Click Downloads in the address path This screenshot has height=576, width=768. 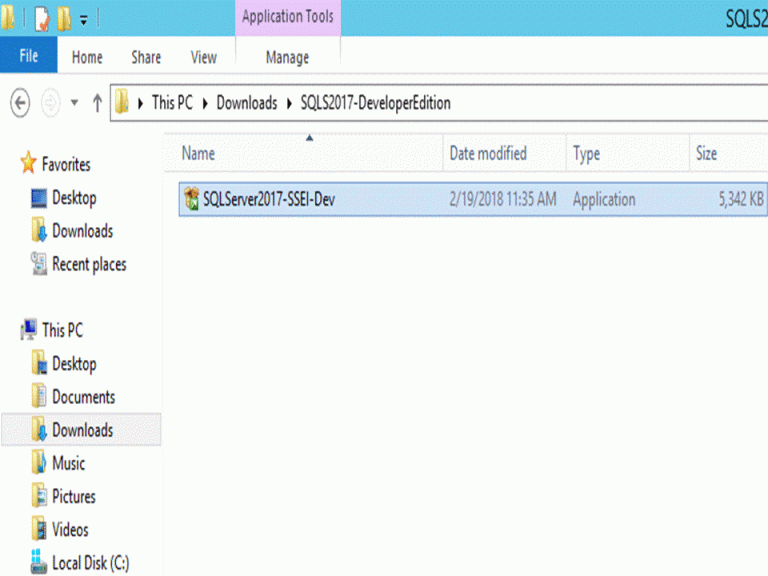click(247, 103)
